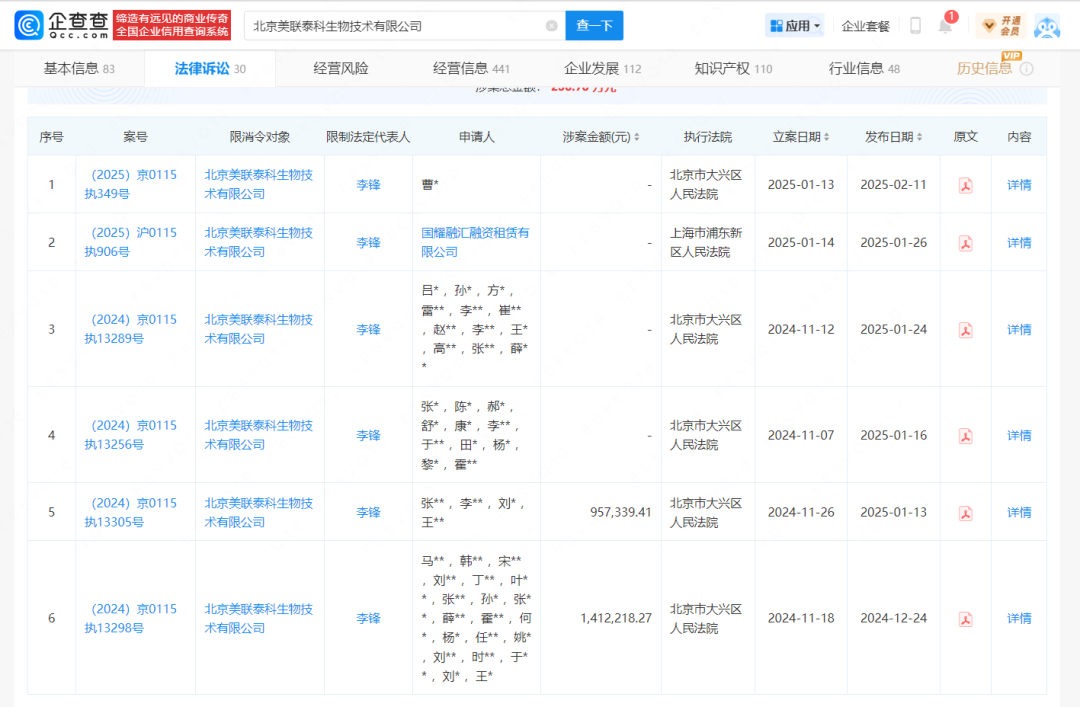
Task: Open 详情 for row 2
Action: tap(1019, 243)
